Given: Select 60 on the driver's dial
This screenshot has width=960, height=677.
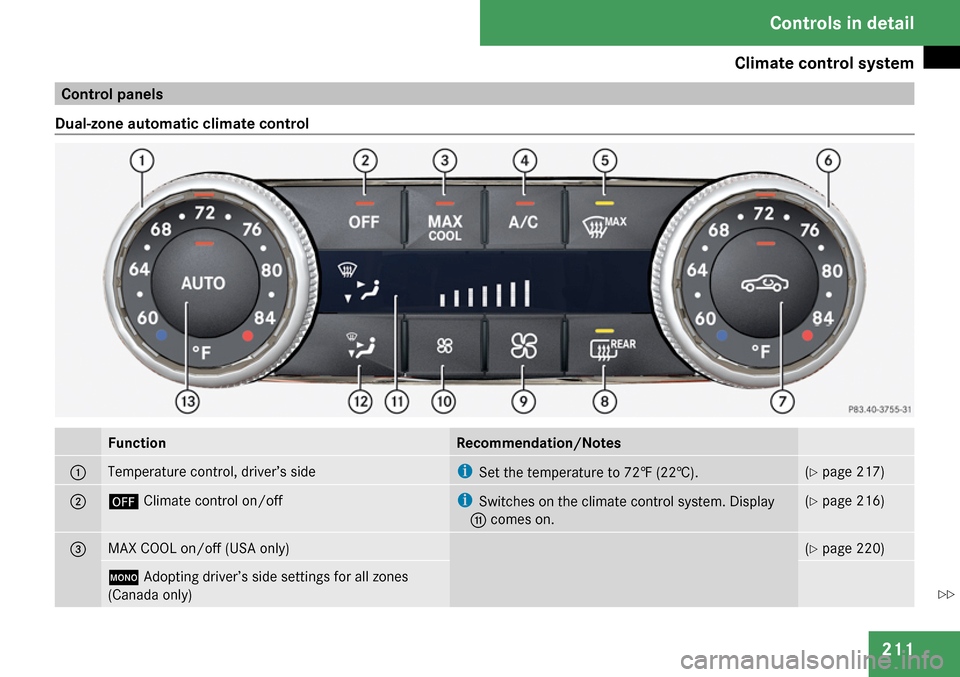Looking at the screenshot, I should [148, 318].
